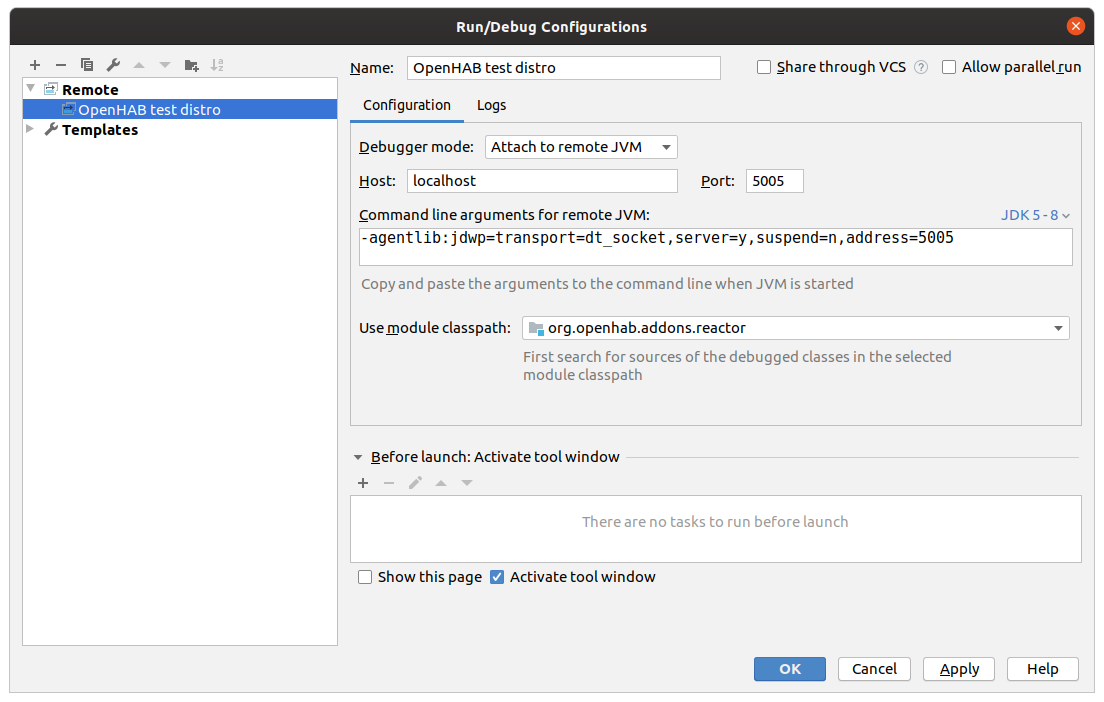Viewport: 1104px width, 702px height.
Task: Open the Help dialog
Action: pos(1042,669)
